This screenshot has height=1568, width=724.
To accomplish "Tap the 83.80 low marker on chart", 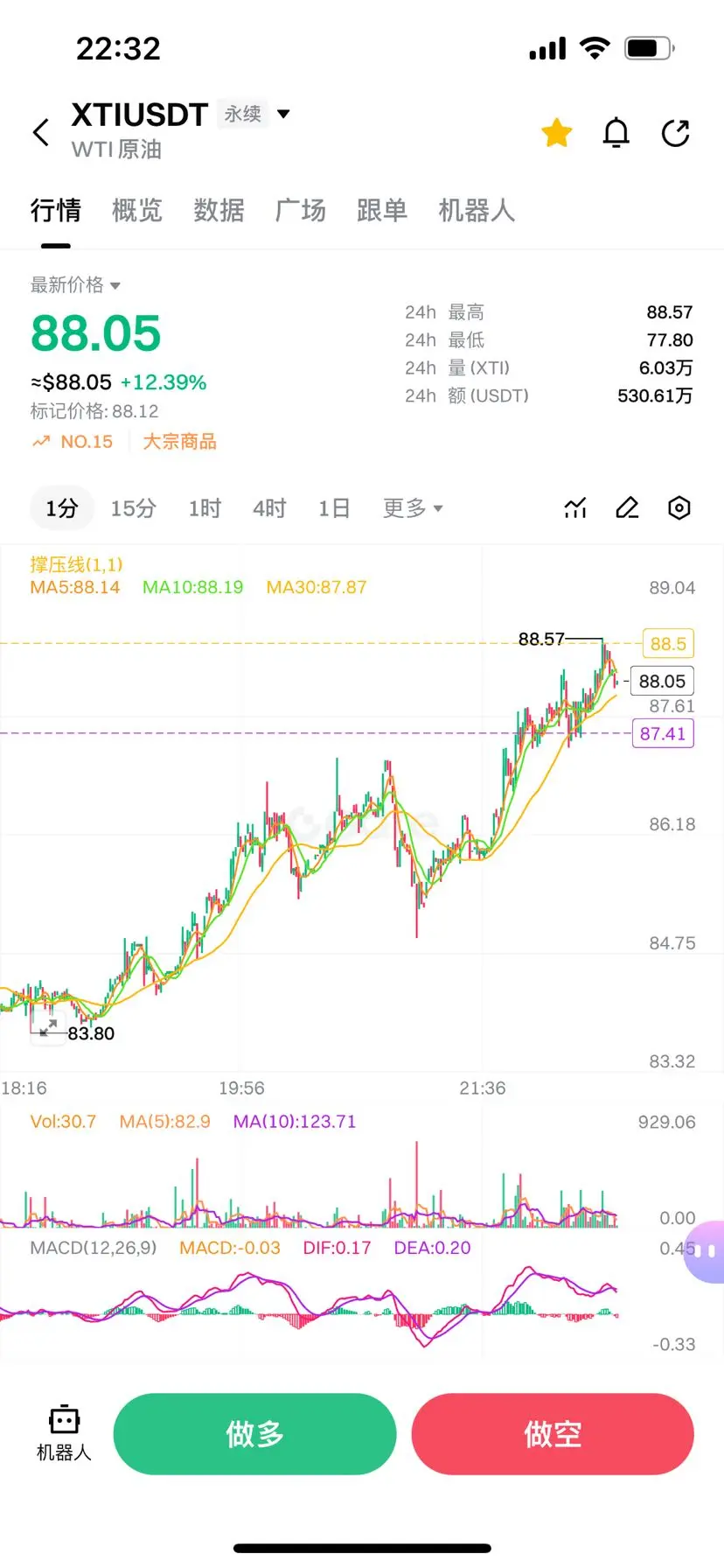I will (91, 1033).
